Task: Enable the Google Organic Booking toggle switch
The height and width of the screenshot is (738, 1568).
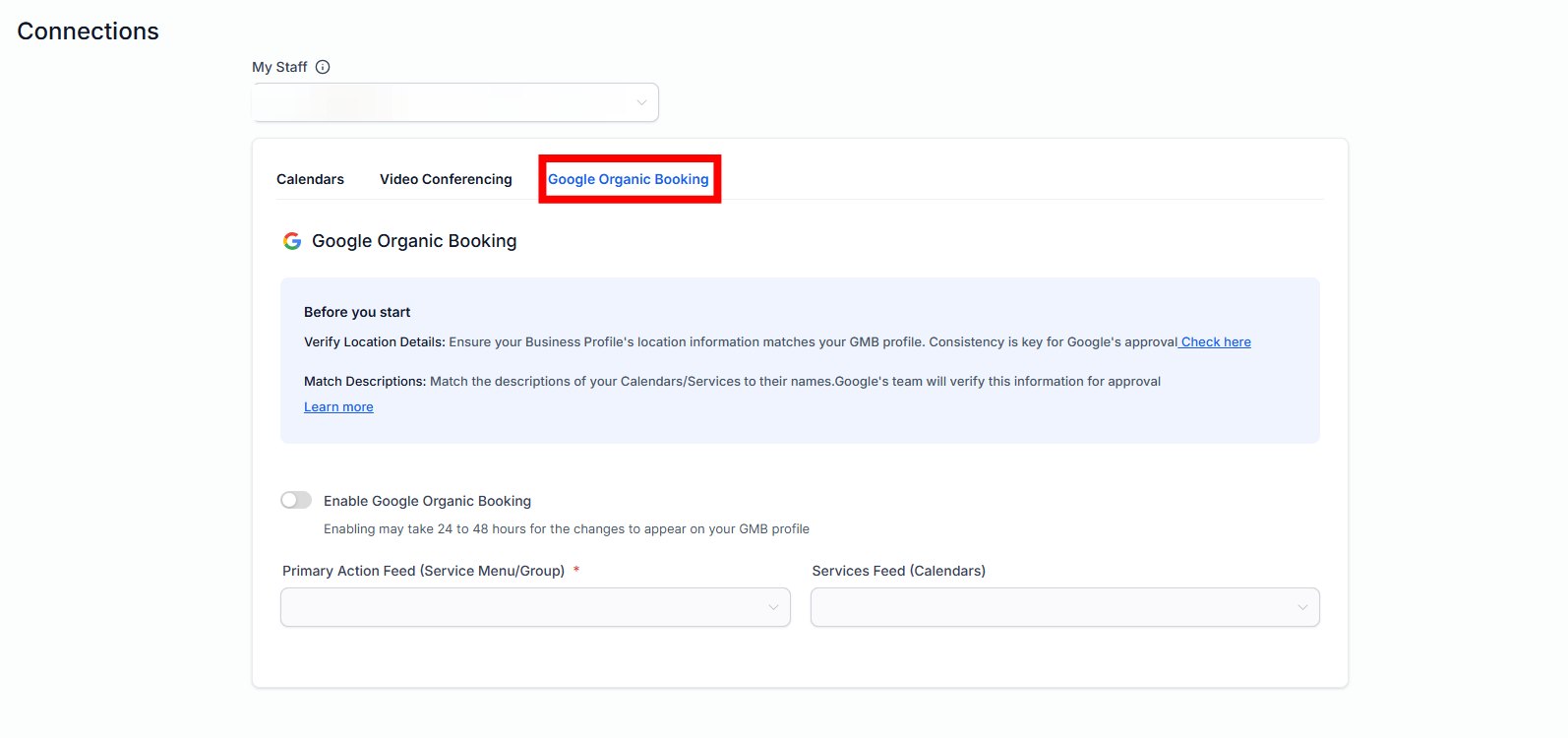Action: click(x=296, y=500)
